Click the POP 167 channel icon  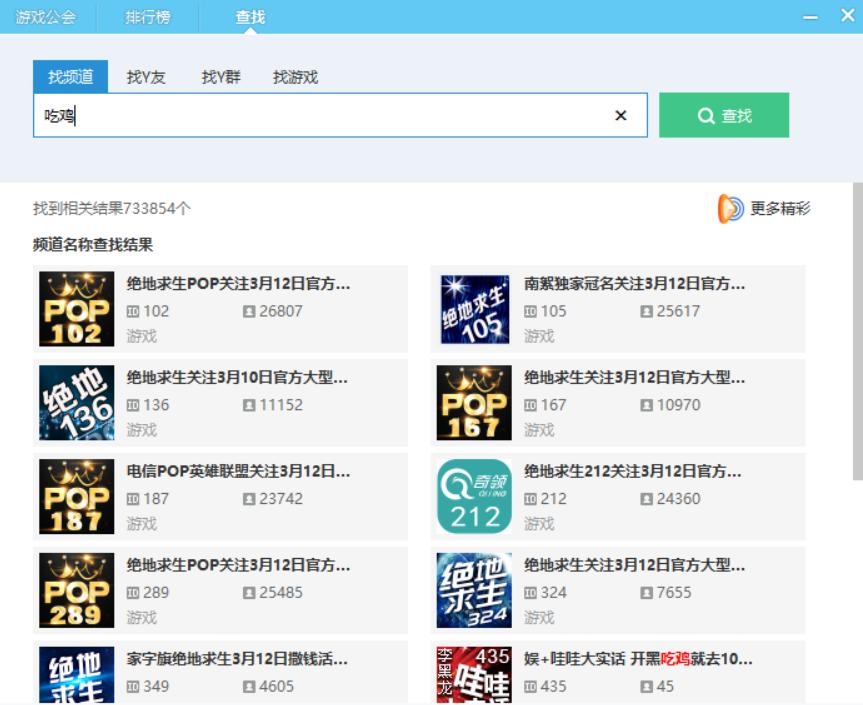[x=474, y=403]
